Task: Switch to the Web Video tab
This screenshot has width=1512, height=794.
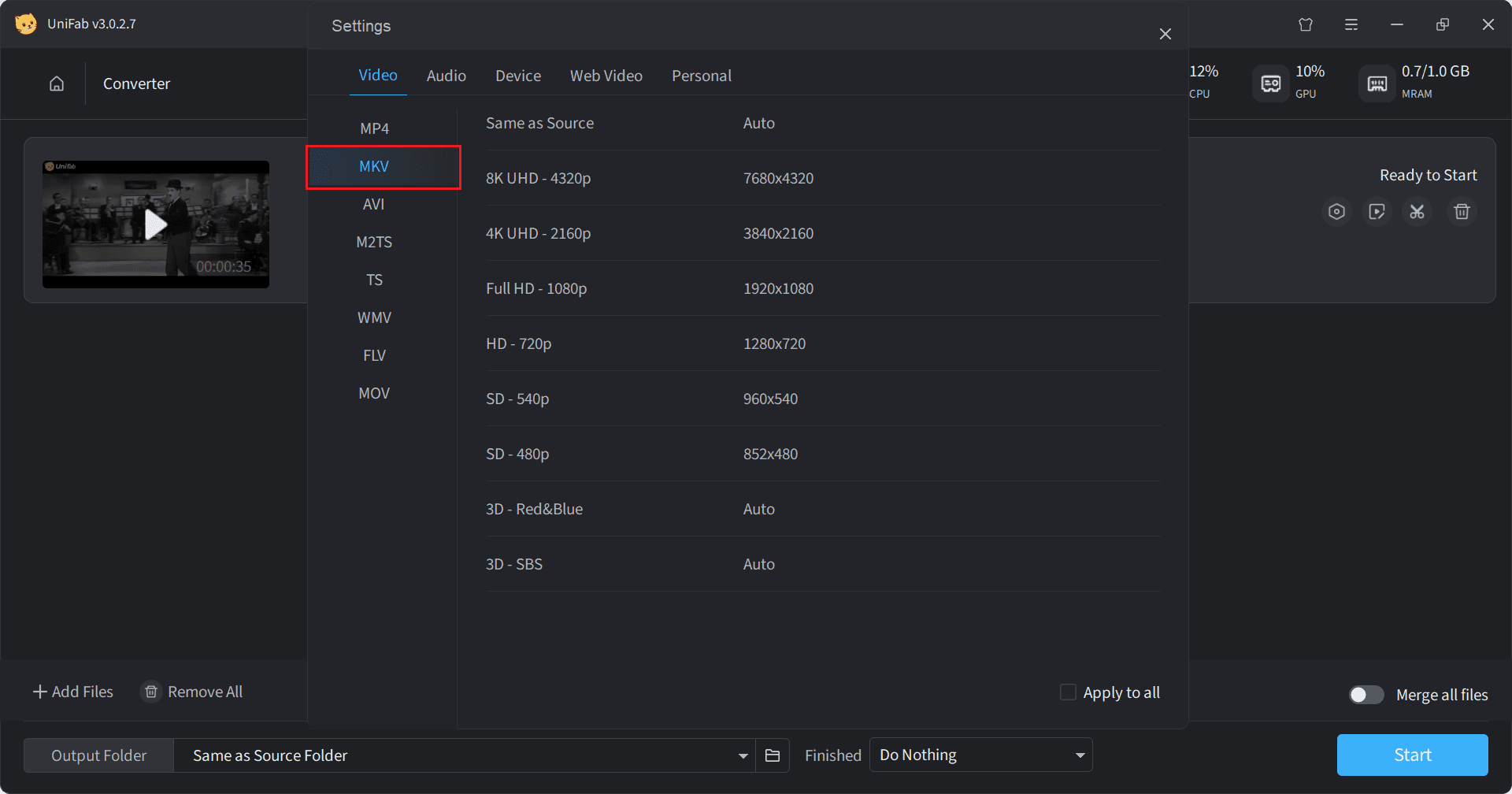Action: click(606, 76)
